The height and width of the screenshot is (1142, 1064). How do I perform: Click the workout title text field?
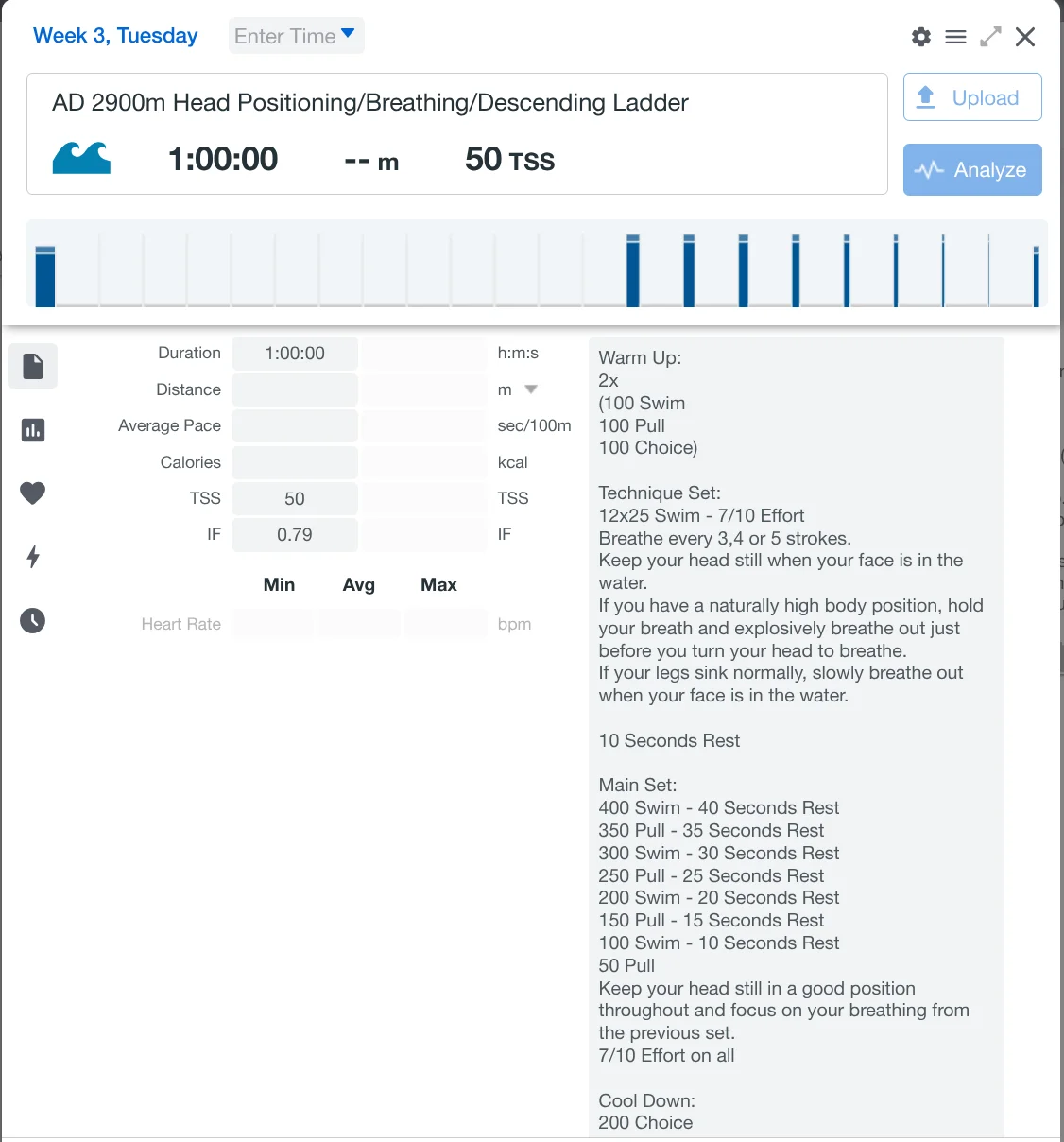click(x=370, y=102)
